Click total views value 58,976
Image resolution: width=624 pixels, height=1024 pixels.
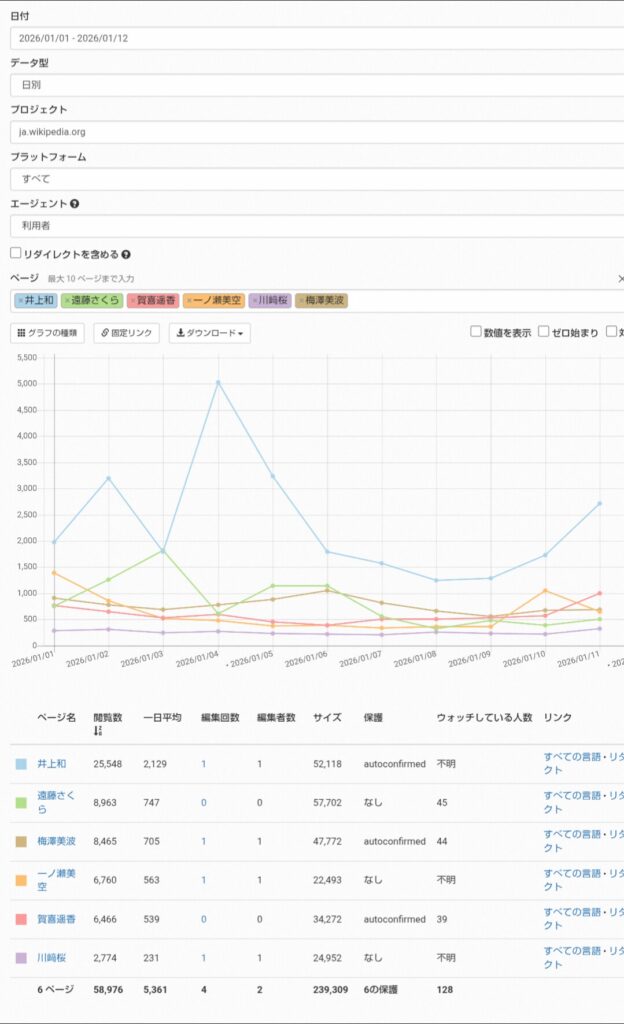(108, 989)
